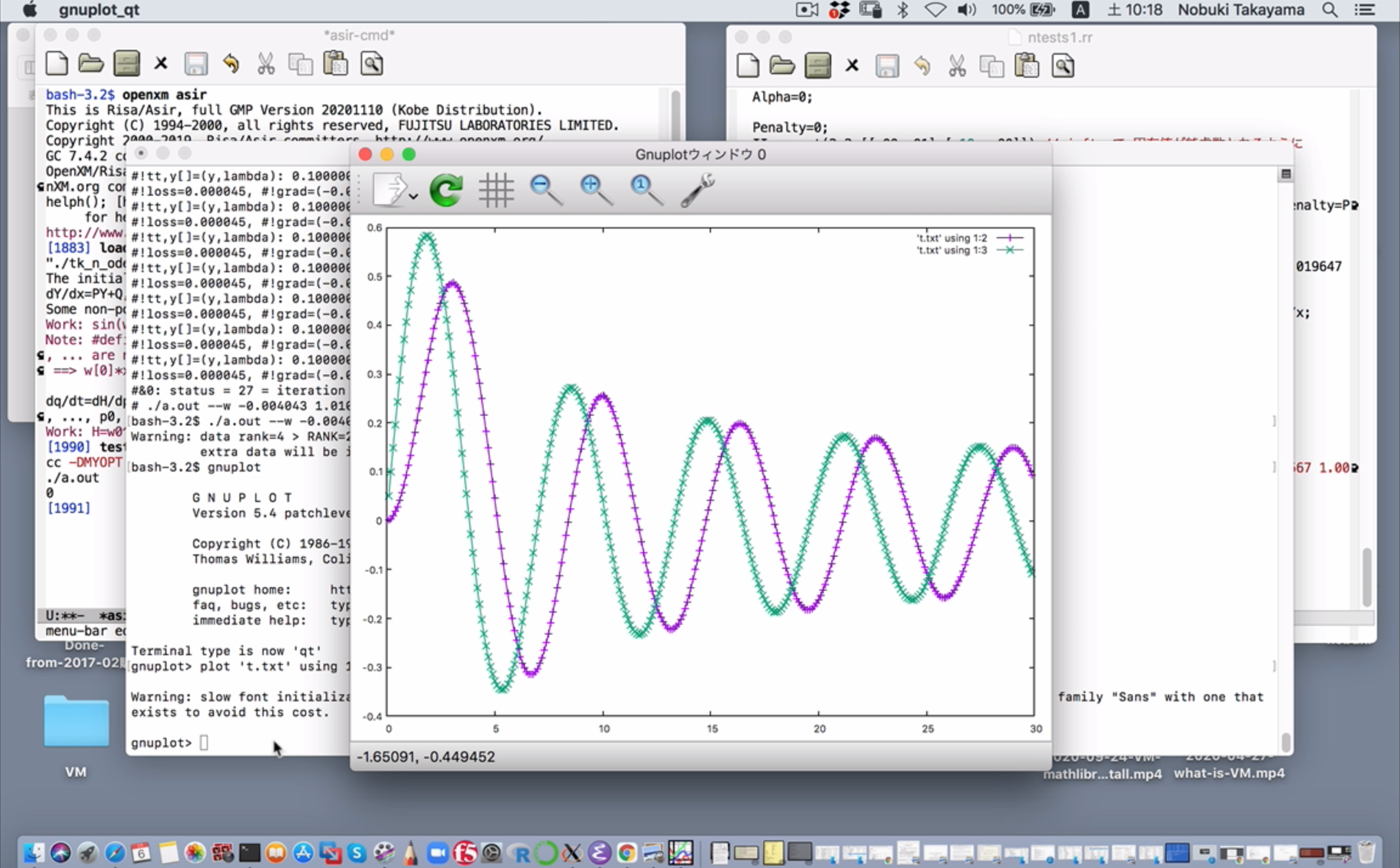Open Finder from the Dock
The width and height of the screenshot is (1400, 868).
(x=33, y=852)
